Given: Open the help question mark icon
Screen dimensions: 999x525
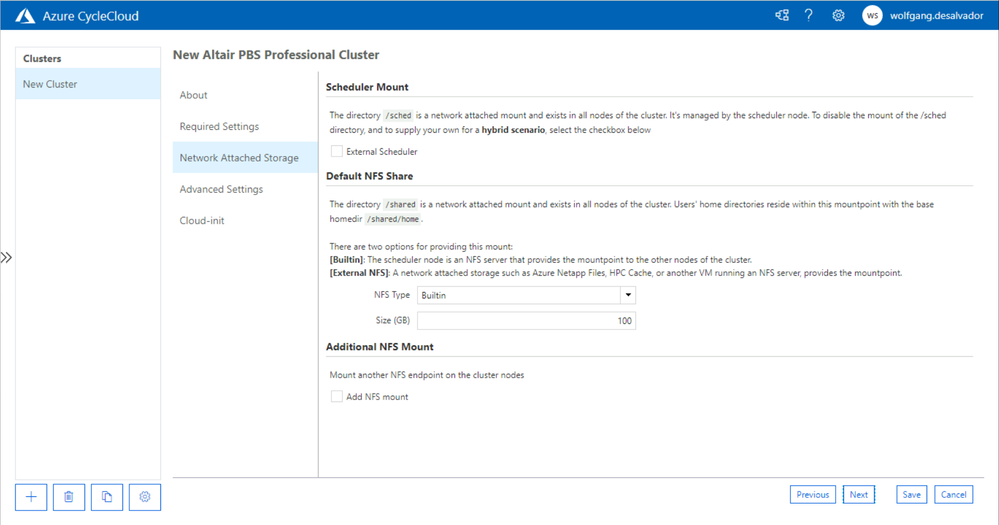Looking at the screenshot, I should 809,16.
